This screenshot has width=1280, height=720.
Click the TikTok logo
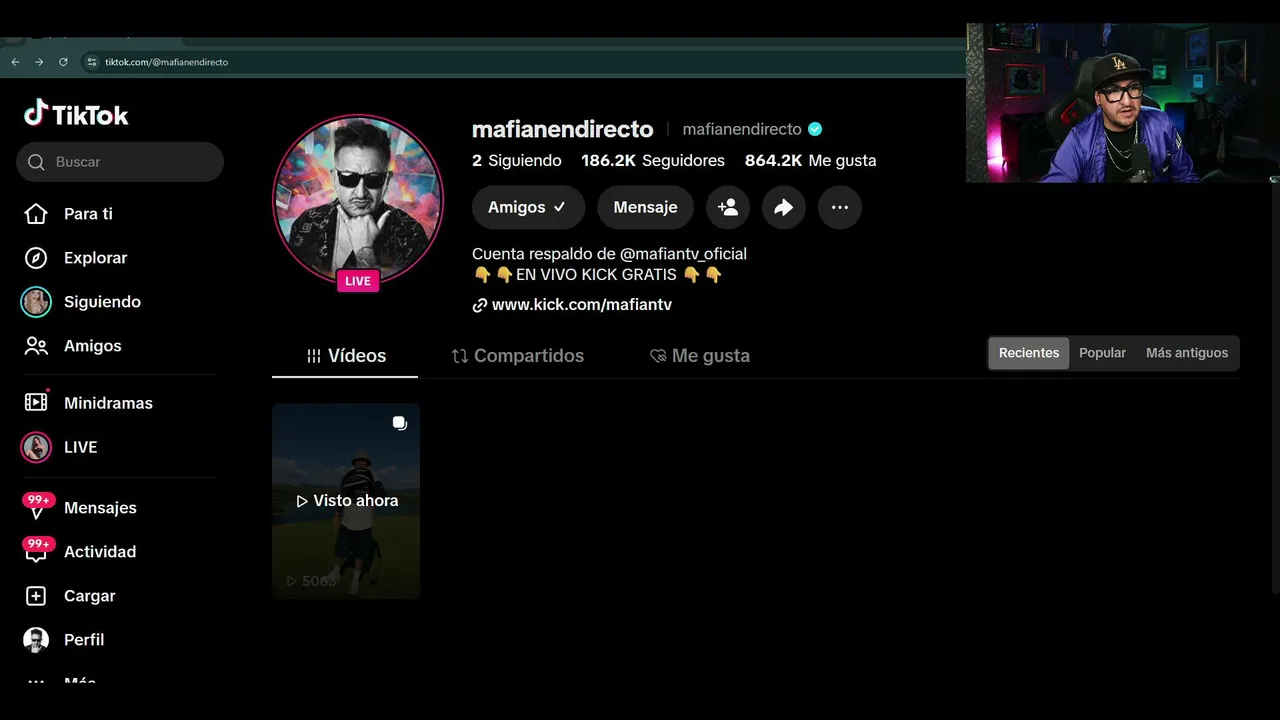[77, 114]
